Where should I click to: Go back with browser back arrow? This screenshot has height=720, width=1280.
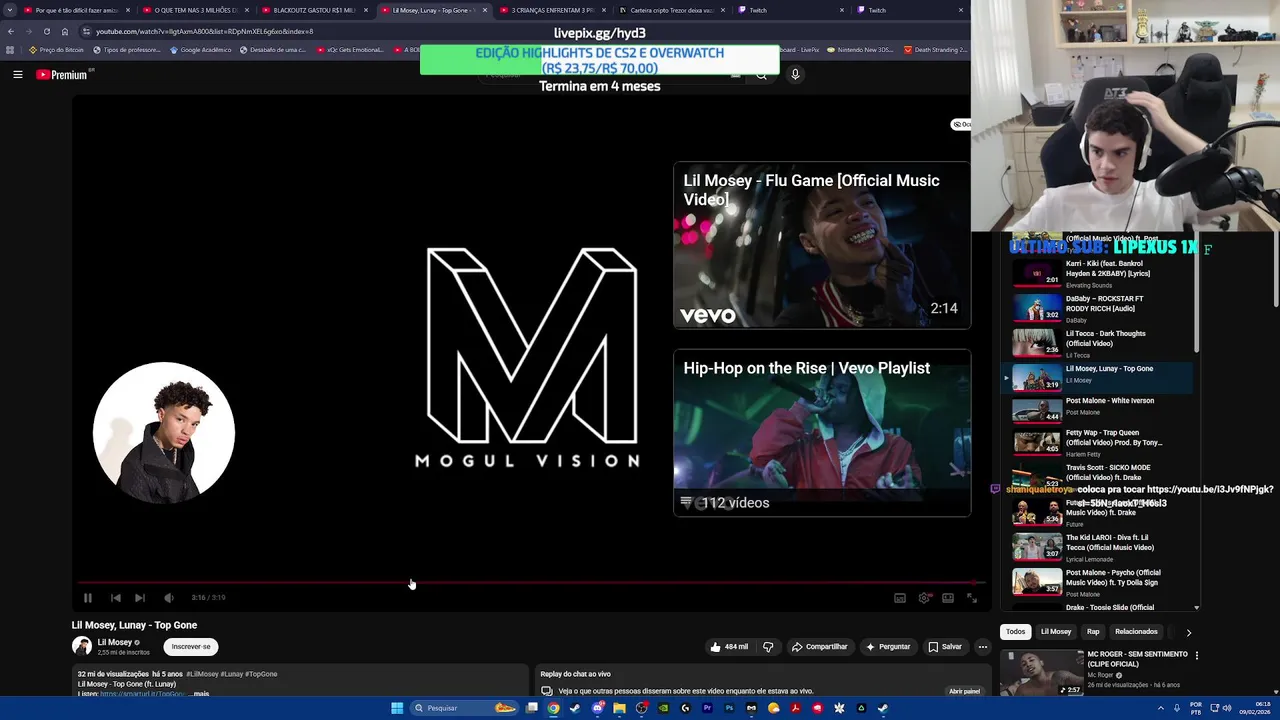[x=10, y=31]
